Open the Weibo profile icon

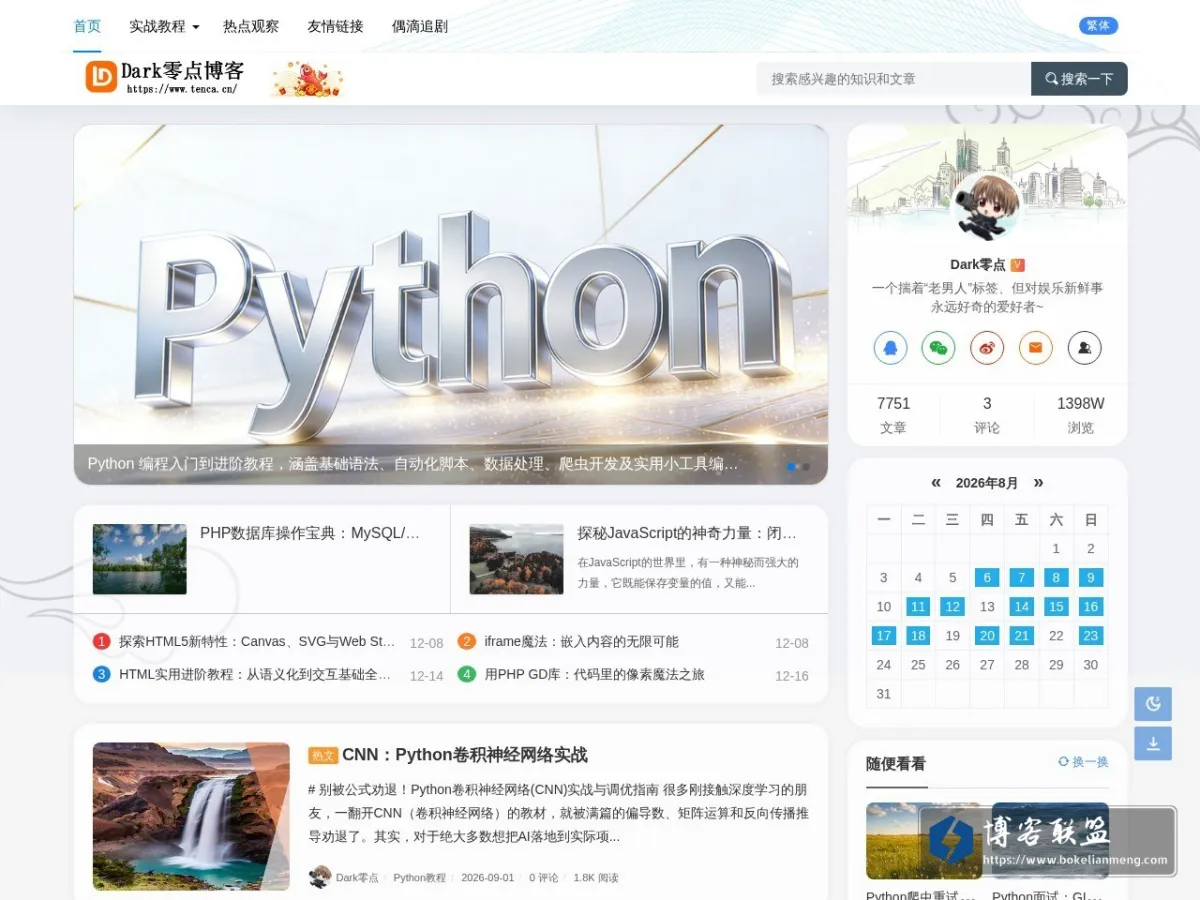click(987, 348)
